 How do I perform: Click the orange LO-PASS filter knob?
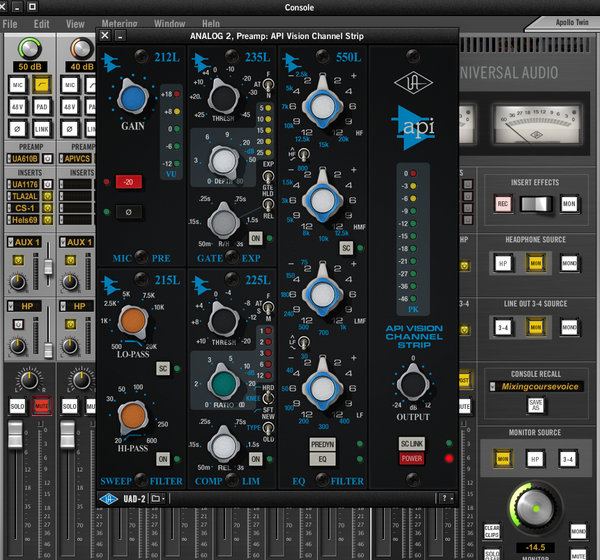pos(133,322)
